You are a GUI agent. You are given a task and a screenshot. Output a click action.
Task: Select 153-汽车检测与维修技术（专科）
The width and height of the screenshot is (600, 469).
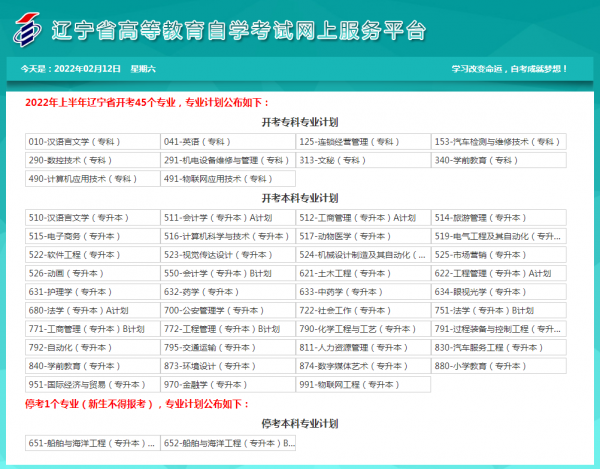pyautogui.click(x=499, y=142)
